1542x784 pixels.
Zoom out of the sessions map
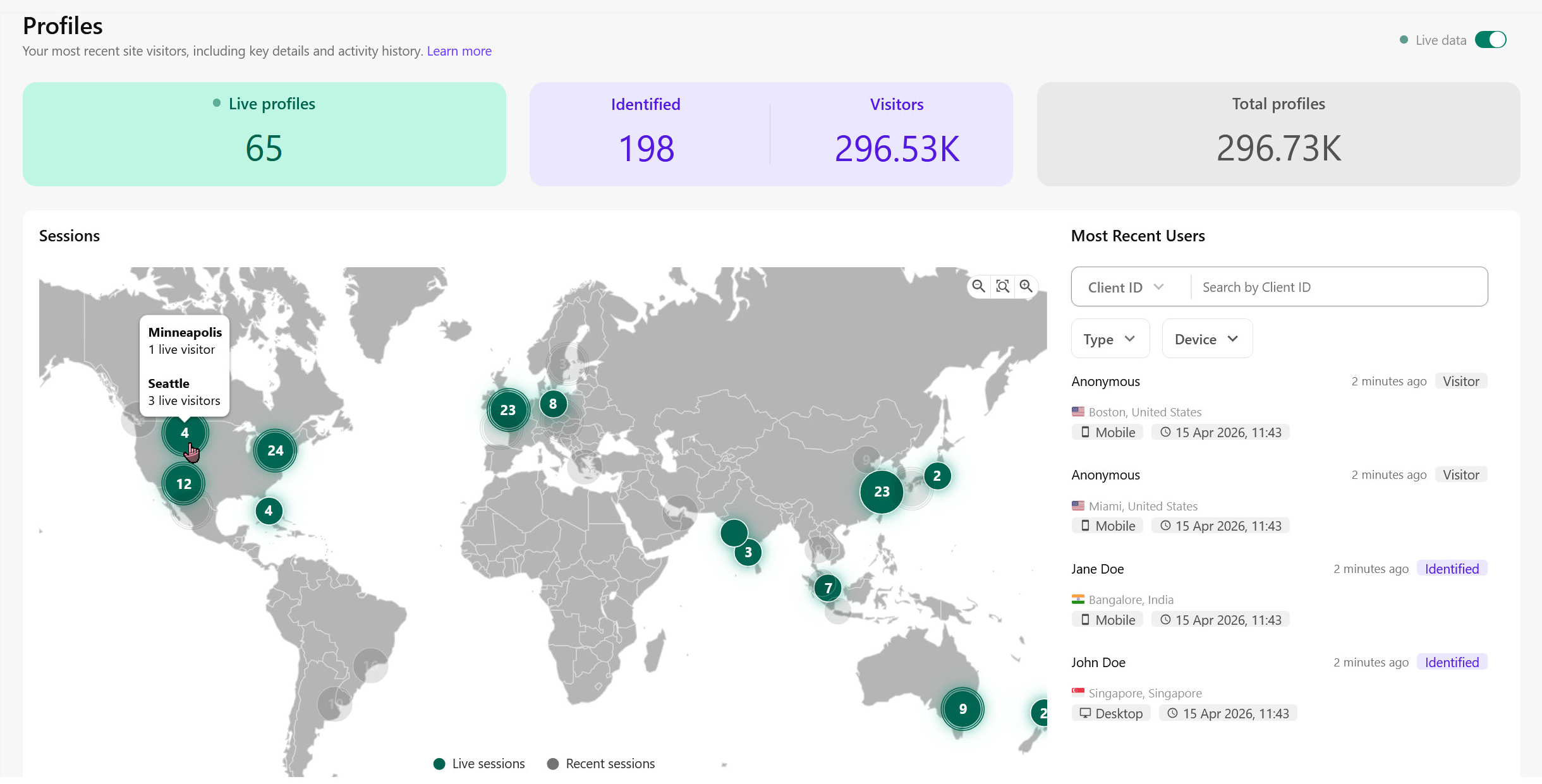point(978,286)
